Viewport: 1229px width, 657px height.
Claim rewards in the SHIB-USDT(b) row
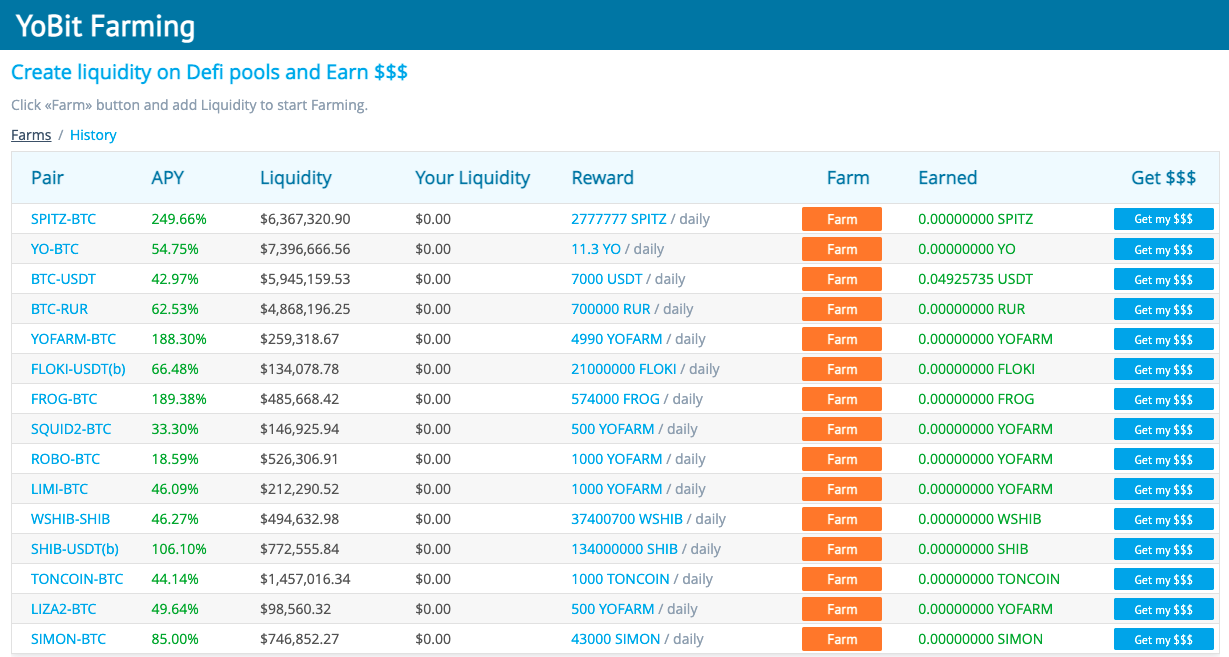pos(1164,549)
